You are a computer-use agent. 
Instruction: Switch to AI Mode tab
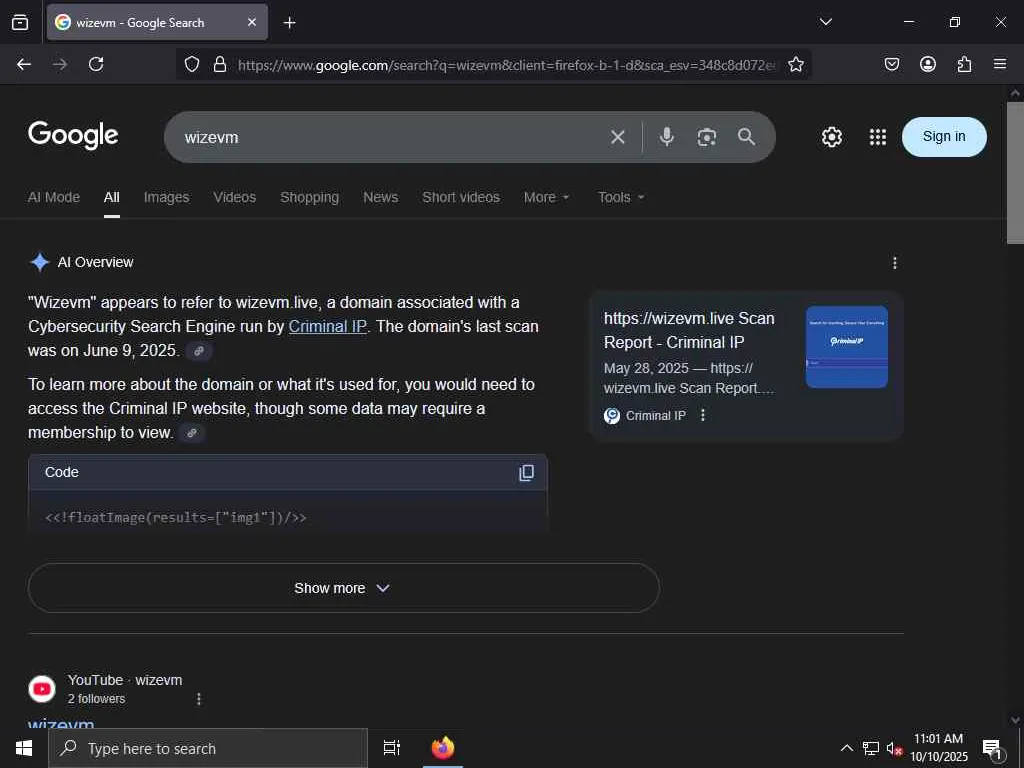pos(54,197)
